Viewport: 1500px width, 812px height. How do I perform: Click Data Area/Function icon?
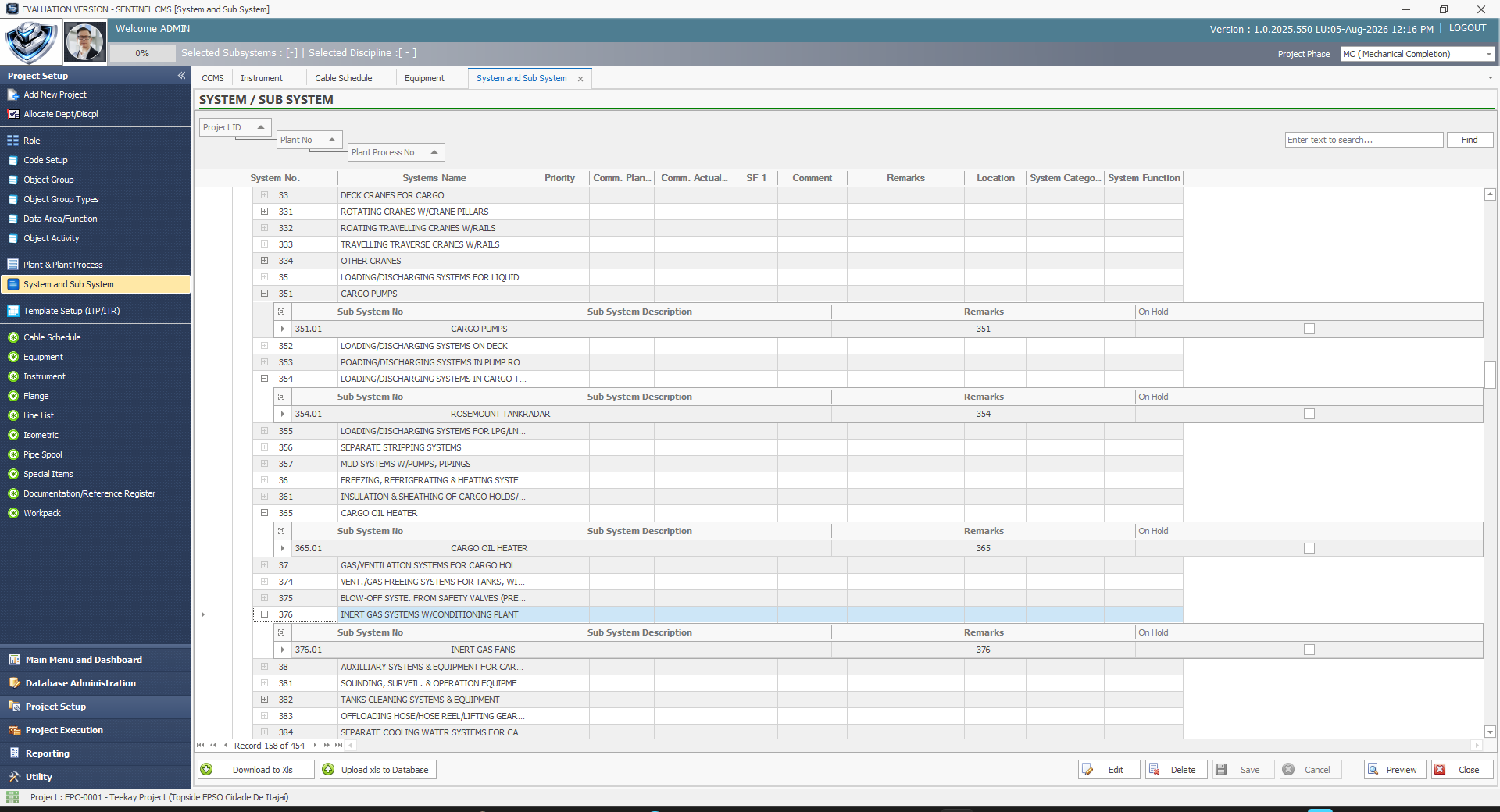click(x=13, y=219)
